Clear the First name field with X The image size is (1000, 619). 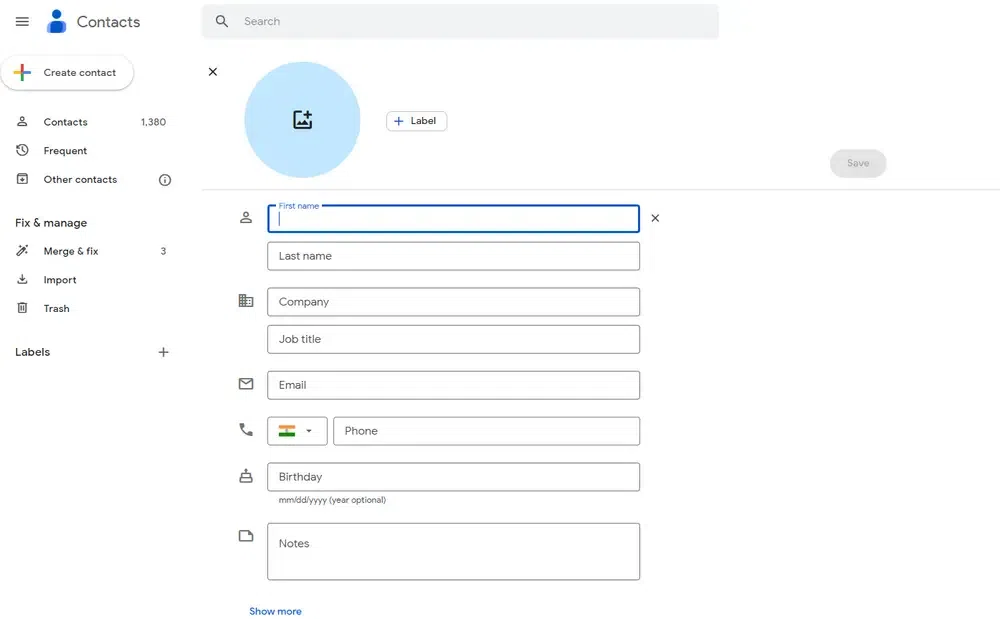[655, 218]
